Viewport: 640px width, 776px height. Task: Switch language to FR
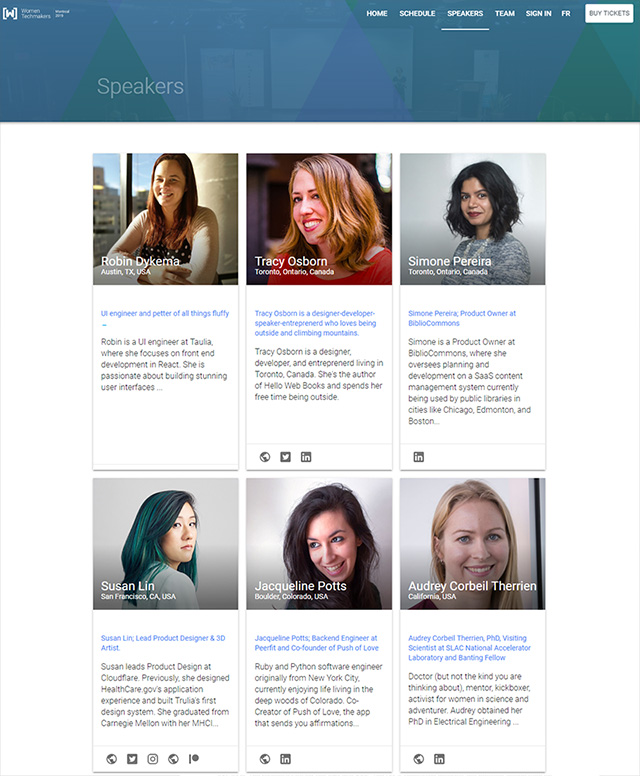pos(566,13)
